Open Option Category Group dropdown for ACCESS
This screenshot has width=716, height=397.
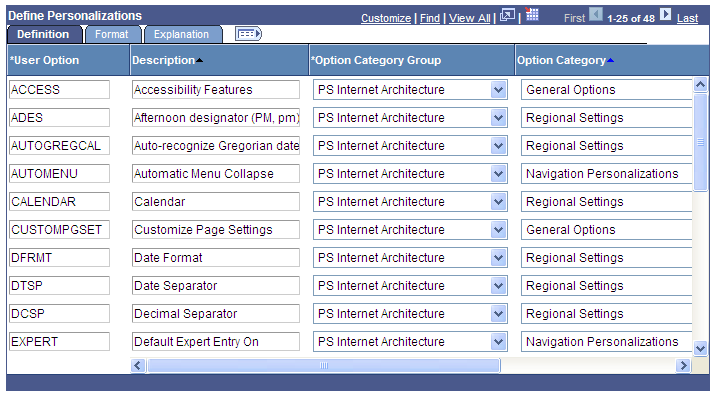499,90
